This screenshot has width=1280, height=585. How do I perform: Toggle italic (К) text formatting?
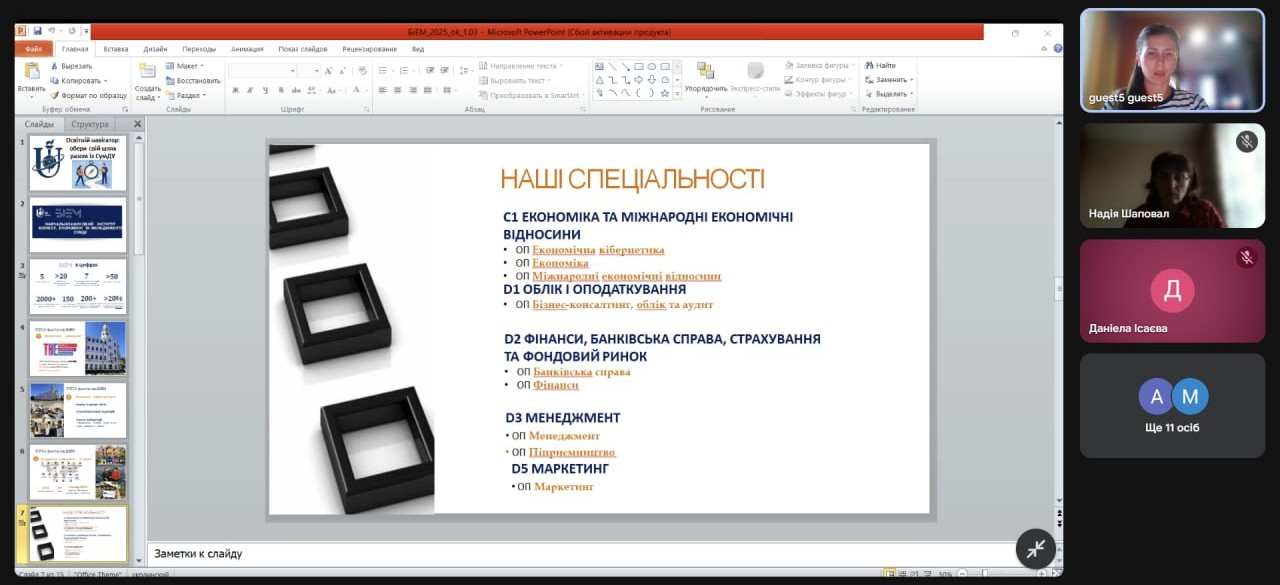tap(249, 90)
